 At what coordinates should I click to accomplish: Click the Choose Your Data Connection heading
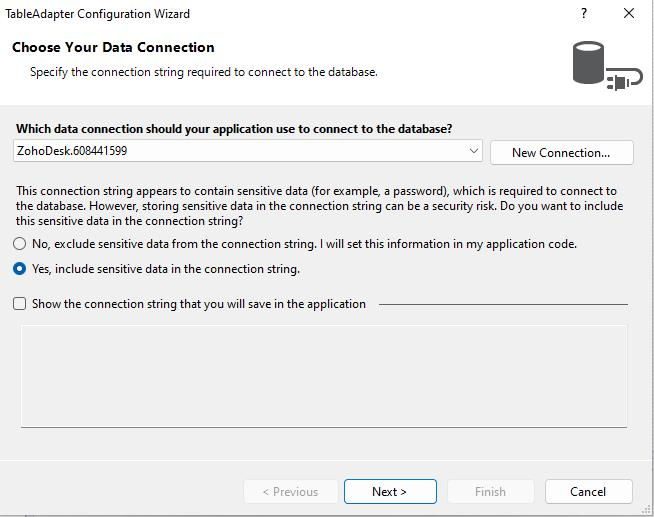113,47
